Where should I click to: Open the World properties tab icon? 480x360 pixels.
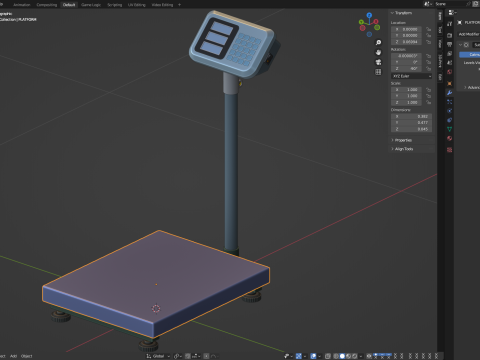pos(450,72)
